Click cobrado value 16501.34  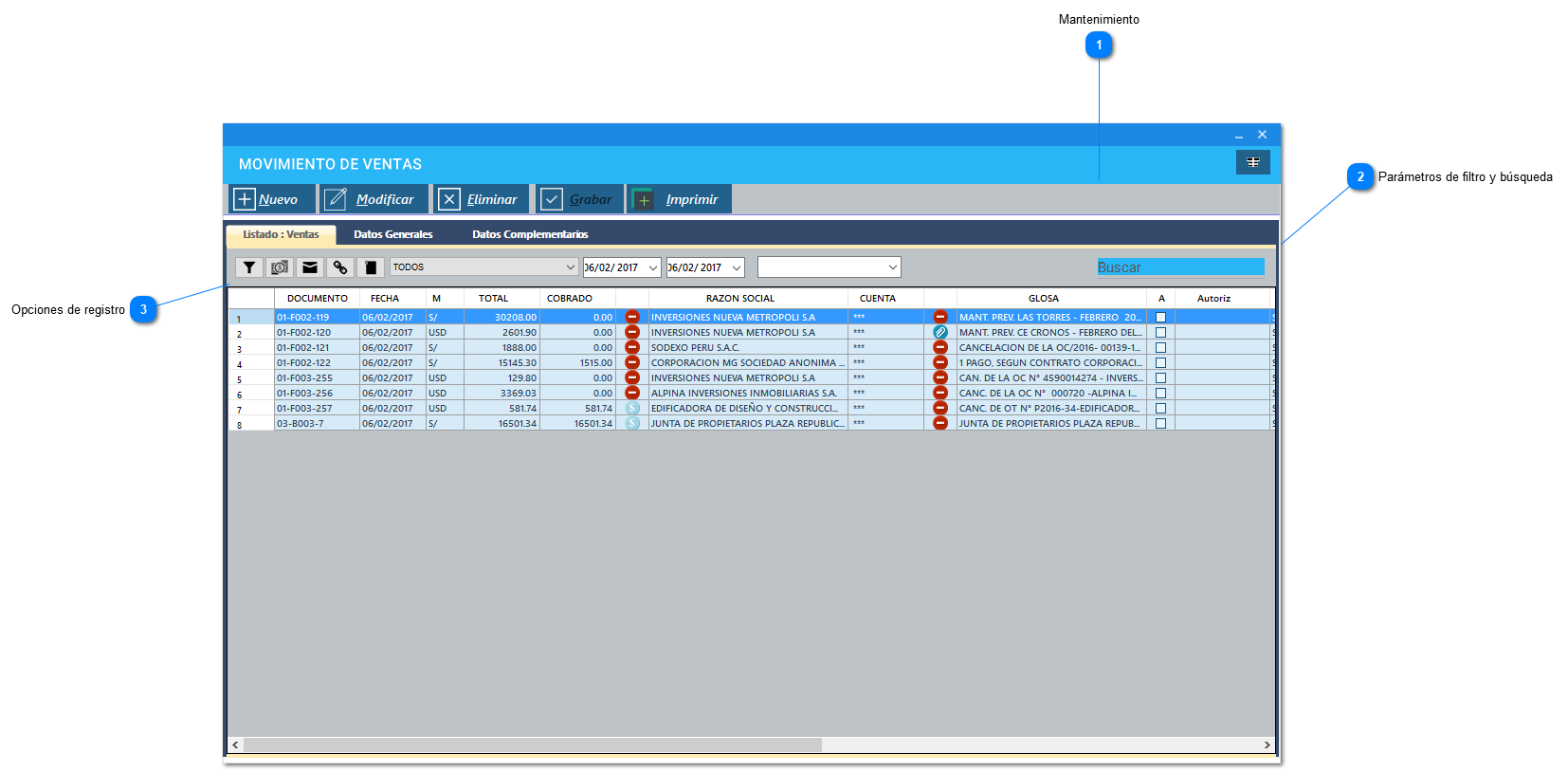[x=577, y=423]
